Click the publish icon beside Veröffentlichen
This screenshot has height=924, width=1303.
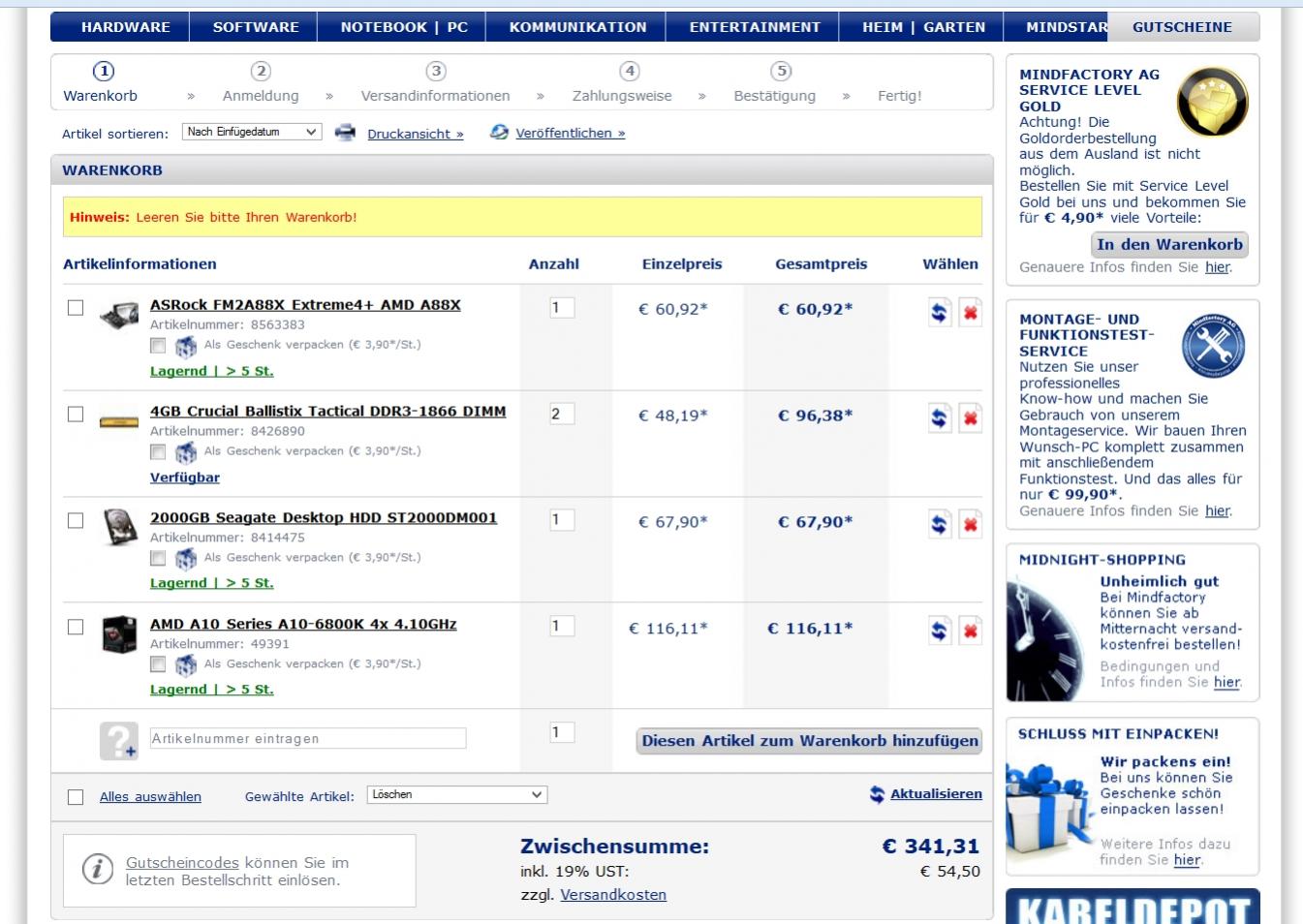(x=499, y=132)
